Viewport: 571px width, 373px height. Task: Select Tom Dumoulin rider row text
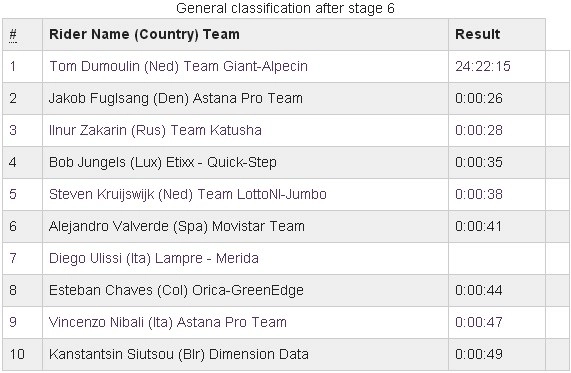178,66
